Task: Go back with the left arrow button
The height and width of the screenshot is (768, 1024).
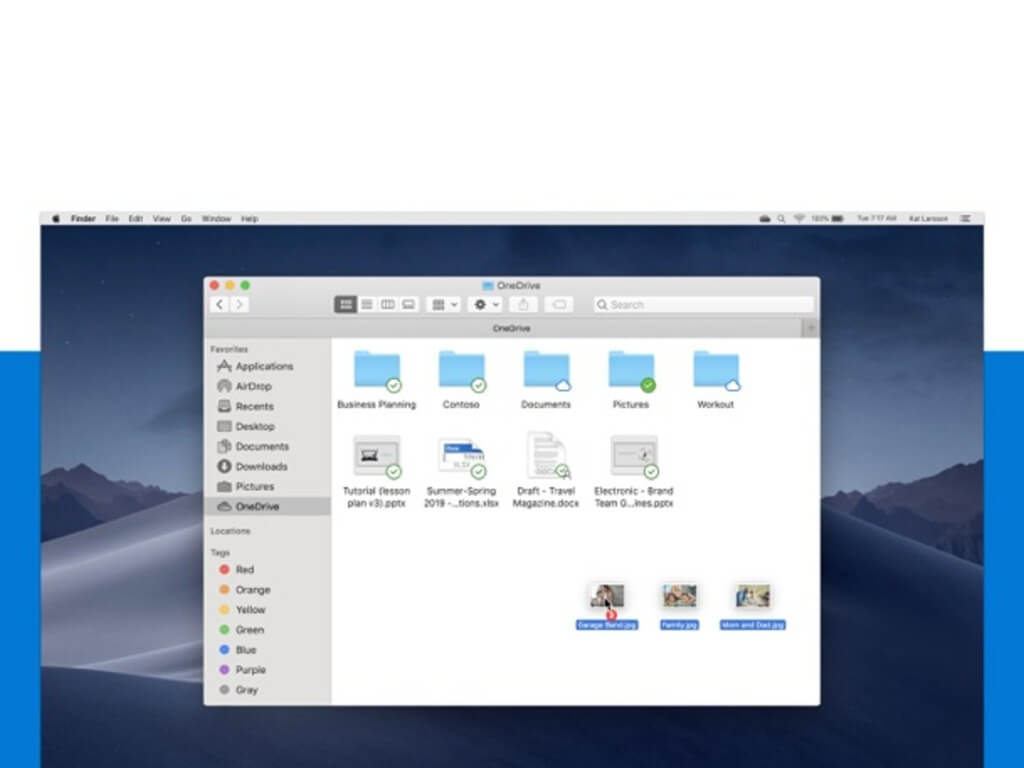Action: [220, 304]
